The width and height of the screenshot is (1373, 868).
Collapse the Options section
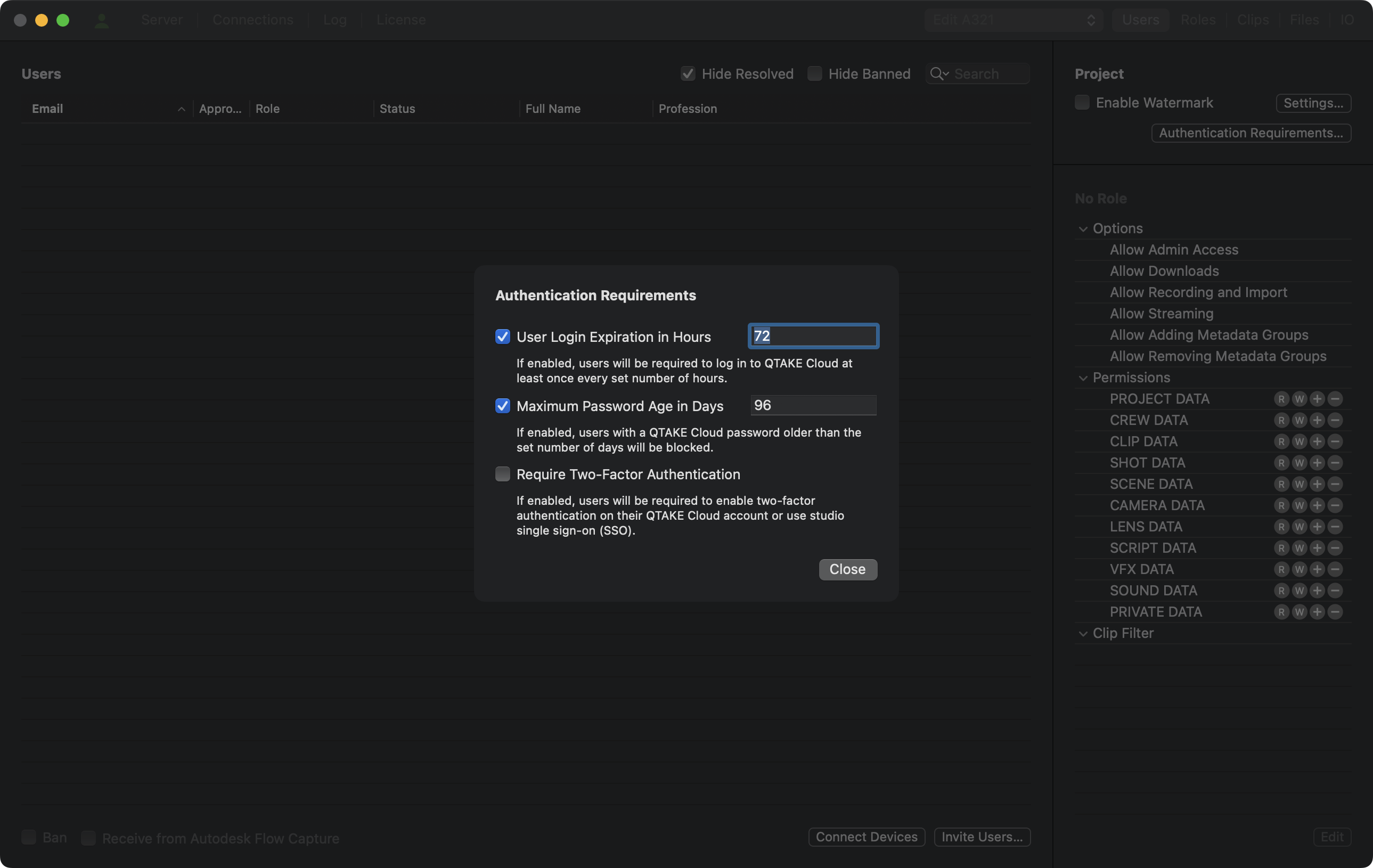1083,229
